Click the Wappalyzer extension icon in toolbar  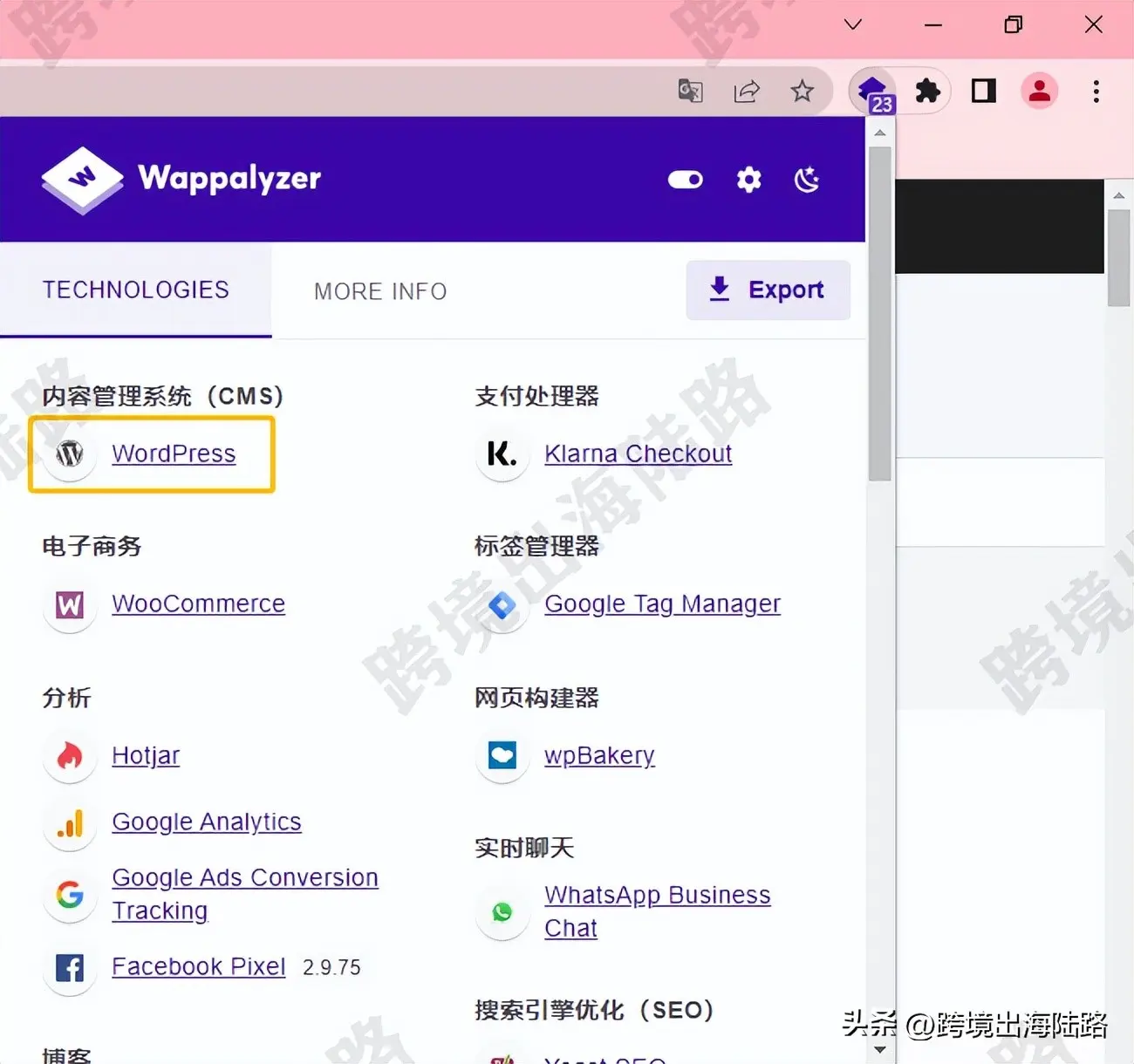click(x=872, y=92)
